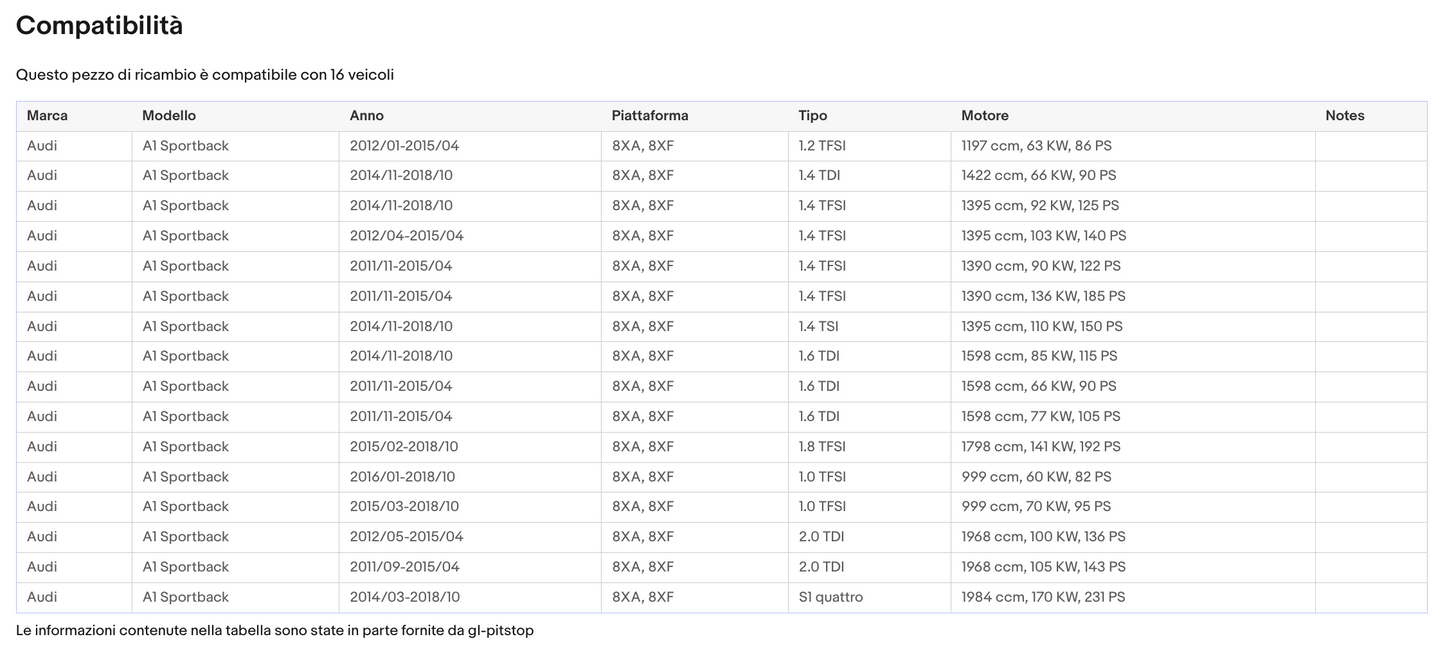1445x657 pixels.
Task: Click the Marca column header
Action: [47, 116]
